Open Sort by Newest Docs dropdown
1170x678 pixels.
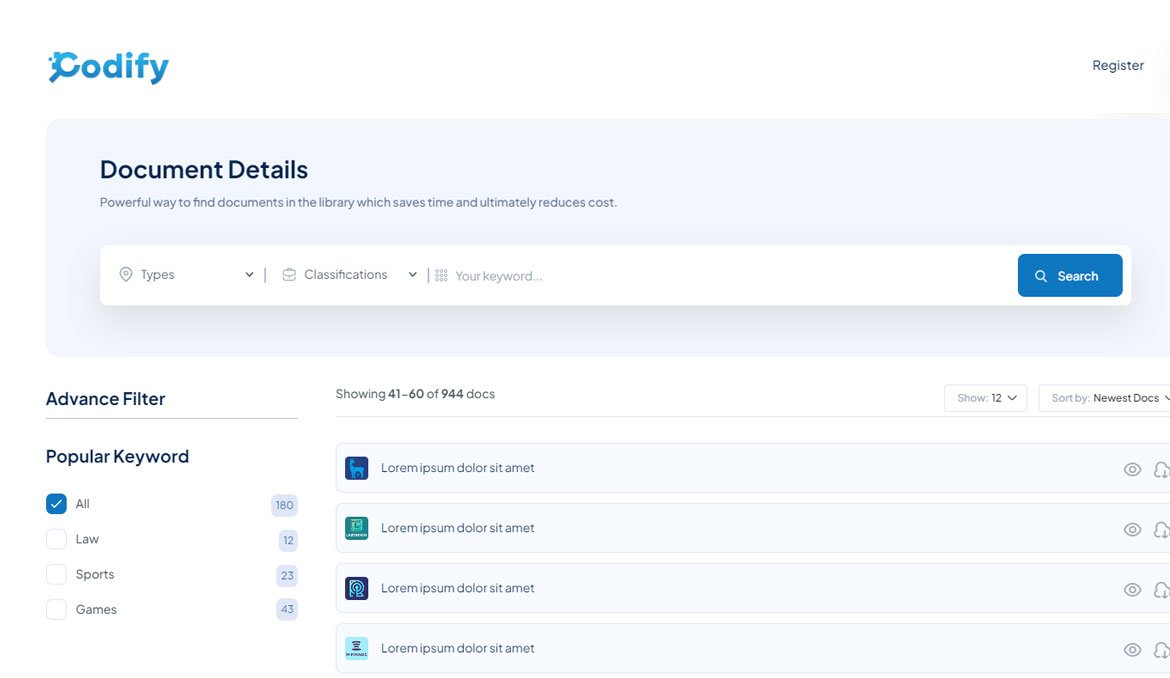click(x=1106, y=398)
